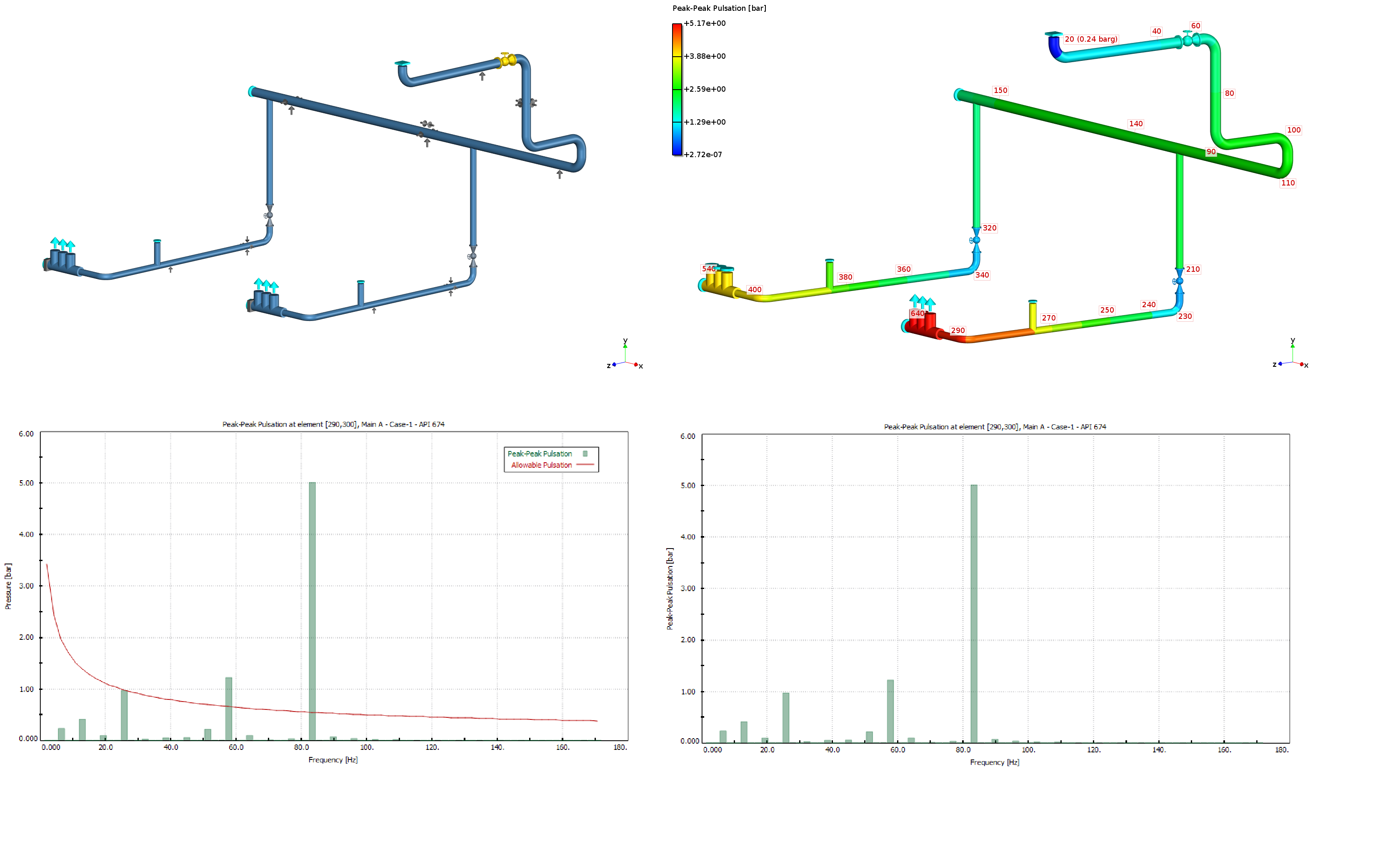This screenshot has width=1400, height=852.
Task: Click node label 140 on green header
Action: (x=1135, y=124)
